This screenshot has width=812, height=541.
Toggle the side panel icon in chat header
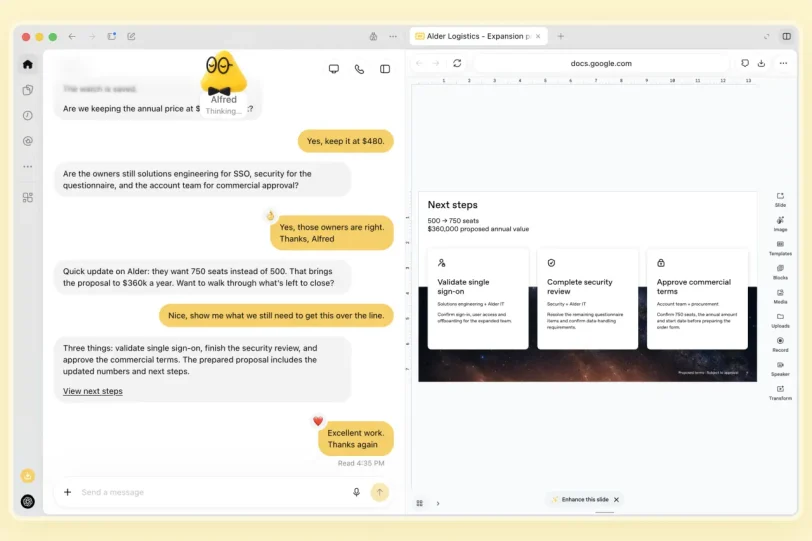point(385,69)
